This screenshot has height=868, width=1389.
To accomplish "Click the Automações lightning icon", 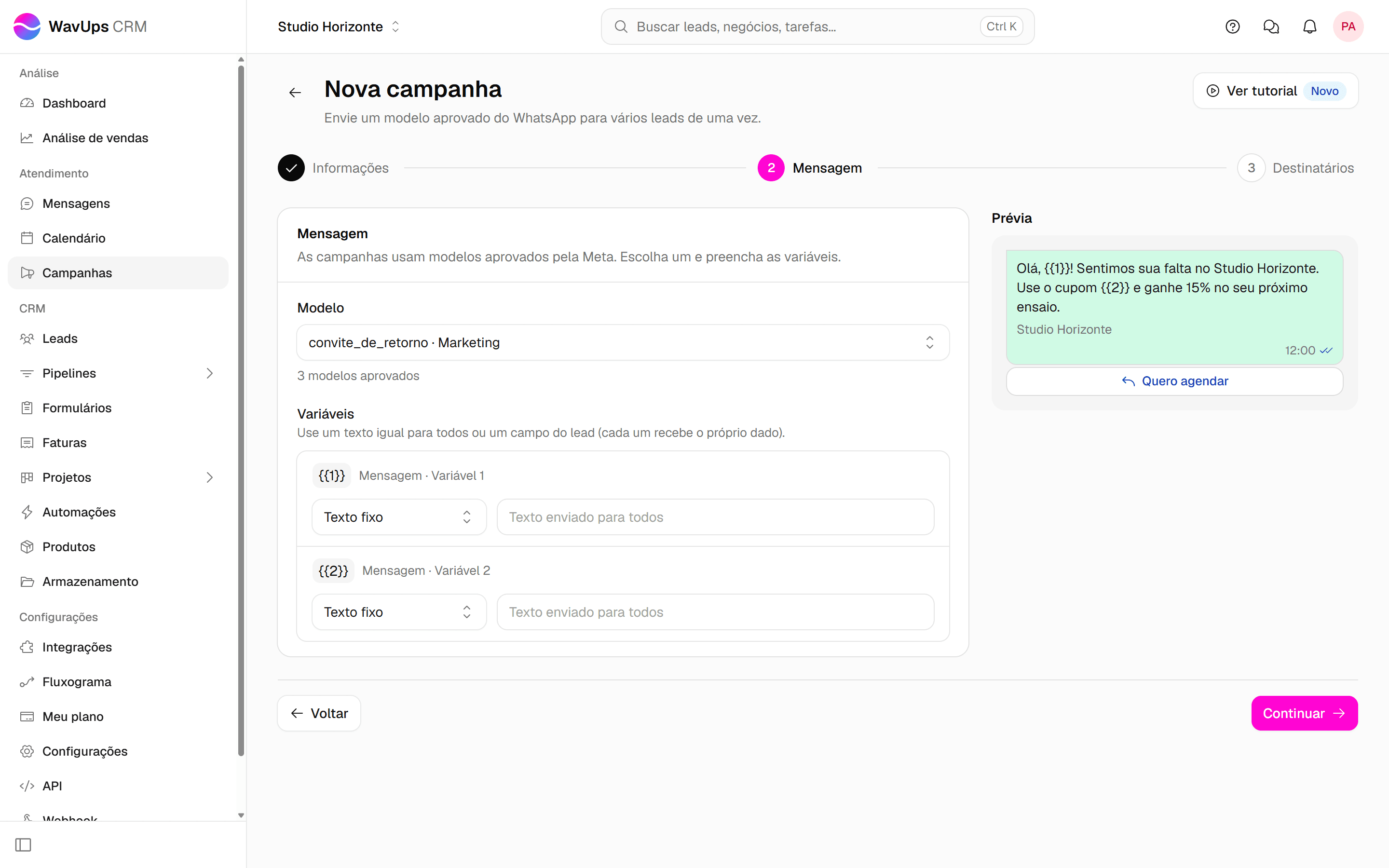I will (x=27, y=512).
